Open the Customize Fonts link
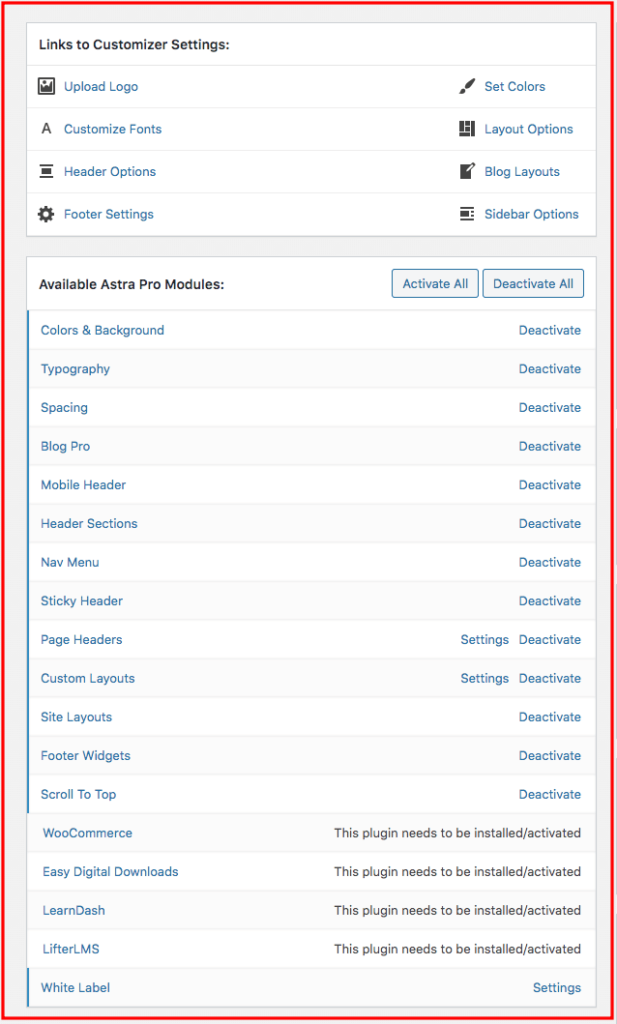617x1024 pixels. tap(112, 129)
